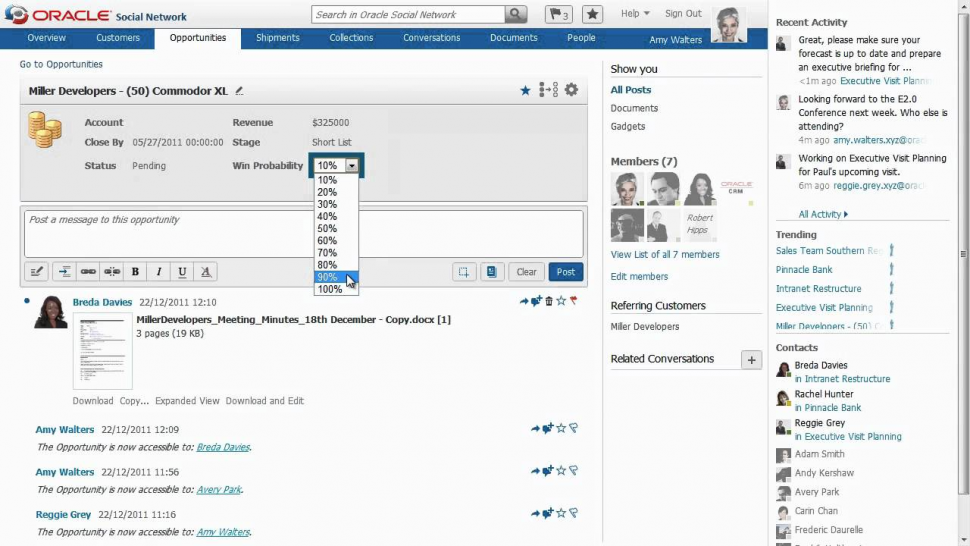The height and width of the screenshot is (546, 970).
Task: Select 90% in the probability list
Action: (336, 277)
